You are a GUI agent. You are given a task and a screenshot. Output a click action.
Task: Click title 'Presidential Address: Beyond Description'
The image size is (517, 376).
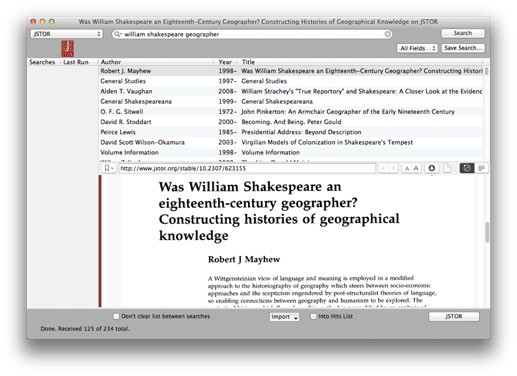point(301,132)
